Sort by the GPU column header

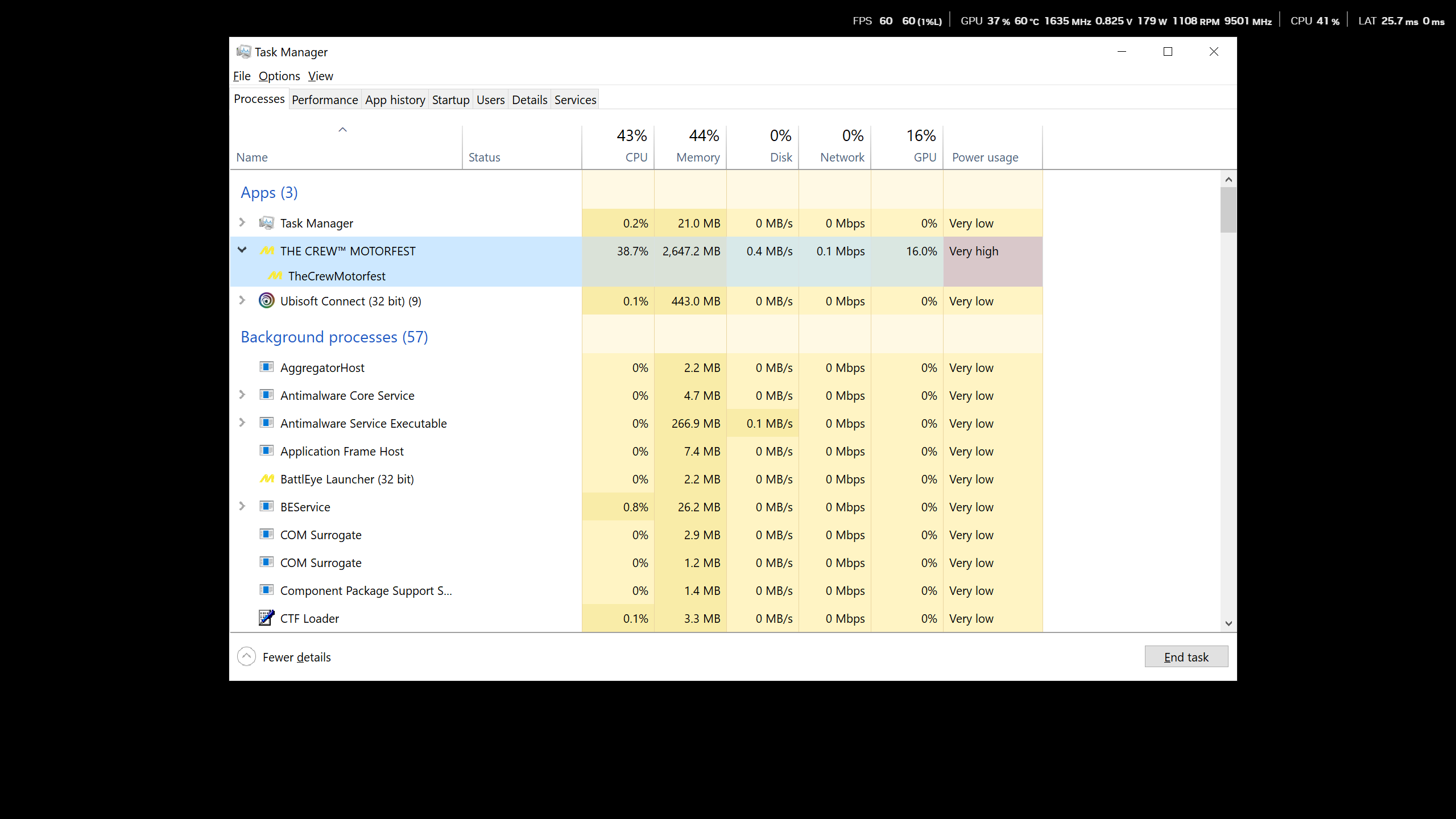click(x=907, y=147)
